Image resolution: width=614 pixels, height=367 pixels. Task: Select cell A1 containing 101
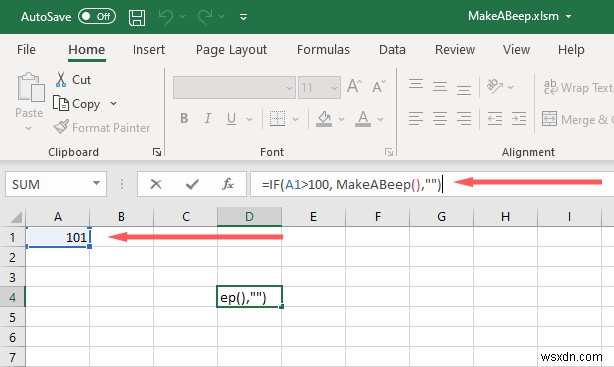click(58, 237)
